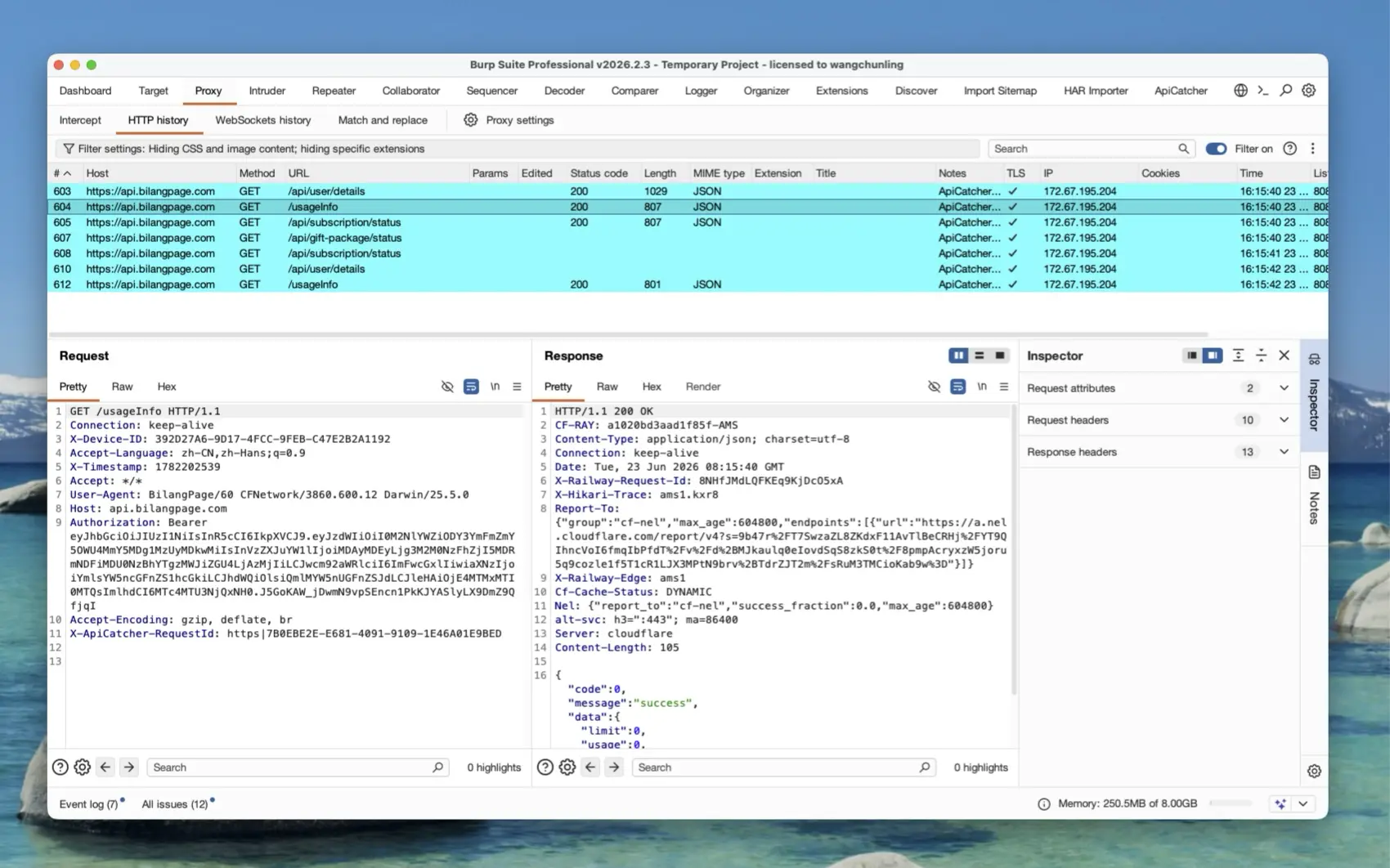
Task: Open help icon below the Response pane
Action: (x=545, y=767)
